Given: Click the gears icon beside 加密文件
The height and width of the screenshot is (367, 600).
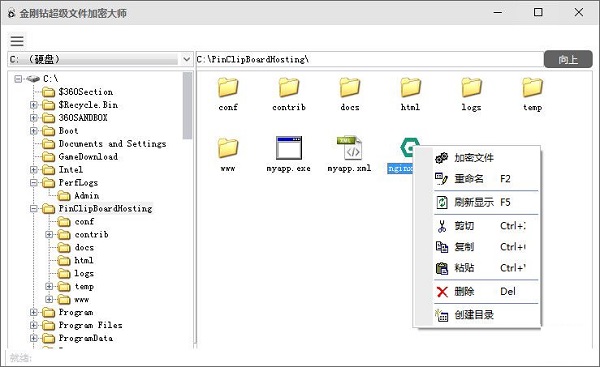Looking at the screenshot, I should pyautogui.click(x=442, y=157).
